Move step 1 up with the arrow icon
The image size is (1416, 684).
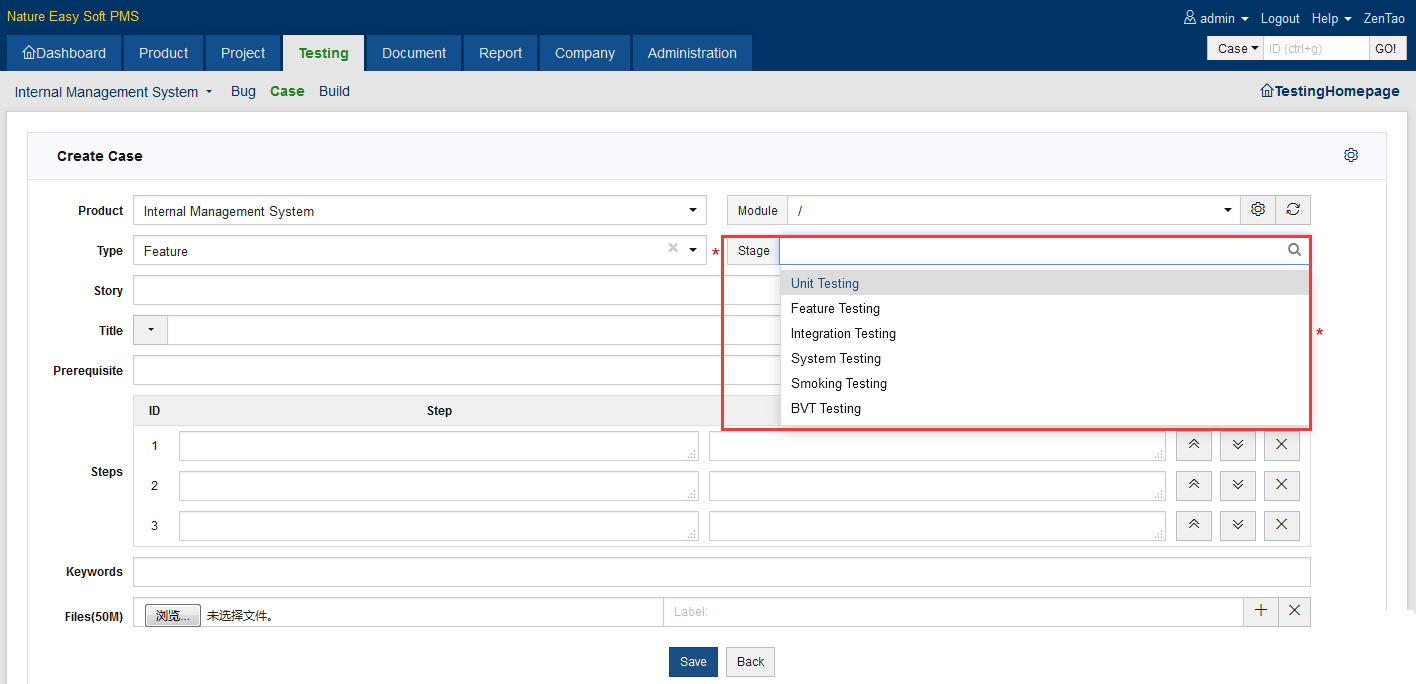point(1193,446)
